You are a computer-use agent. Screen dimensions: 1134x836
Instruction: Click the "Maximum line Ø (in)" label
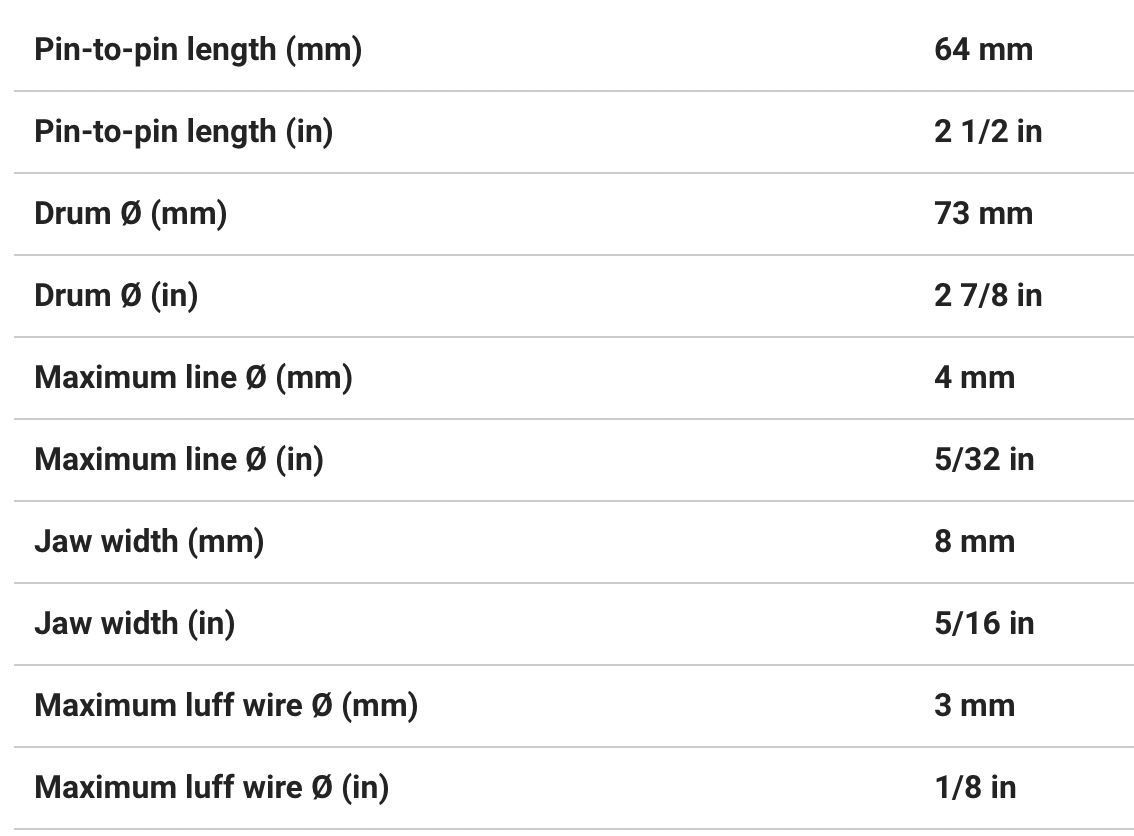(x=179, y=459)
